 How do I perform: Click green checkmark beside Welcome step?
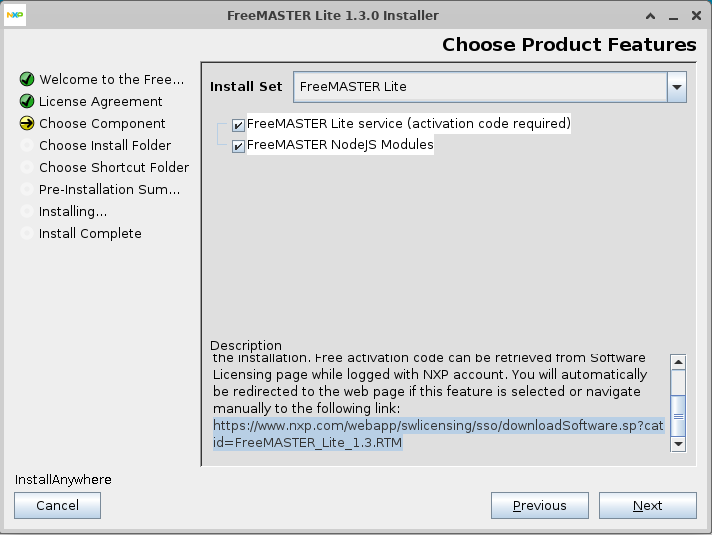point(27,80)
